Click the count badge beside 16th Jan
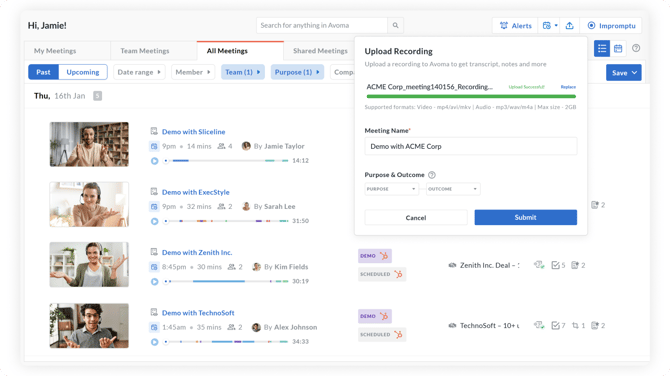This screenshot has width=670, height=376. (97, 96)
